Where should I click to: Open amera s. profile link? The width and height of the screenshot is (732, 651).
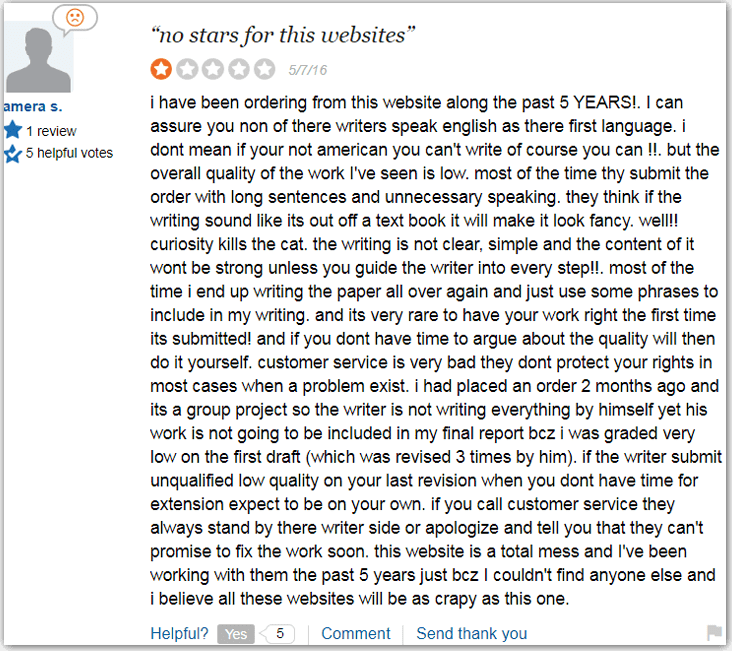point(33,106)
